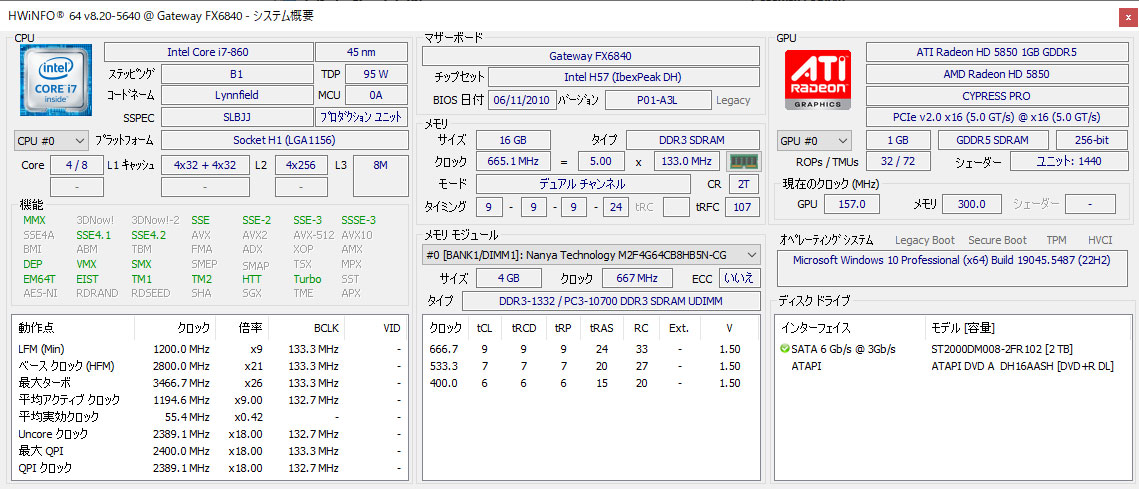The image size is (1139, 489).
Task: Click the B1 stepping field
Action: (237, 73)
